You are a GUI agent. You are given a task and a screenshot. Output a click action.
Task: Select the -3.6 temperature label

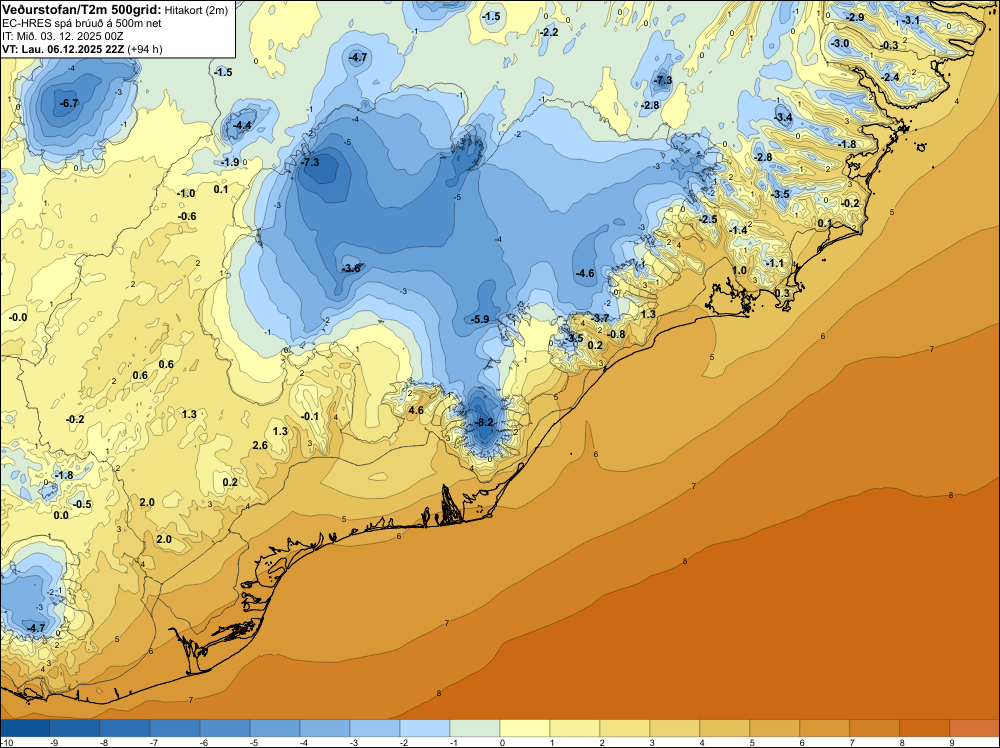(351, 268)
